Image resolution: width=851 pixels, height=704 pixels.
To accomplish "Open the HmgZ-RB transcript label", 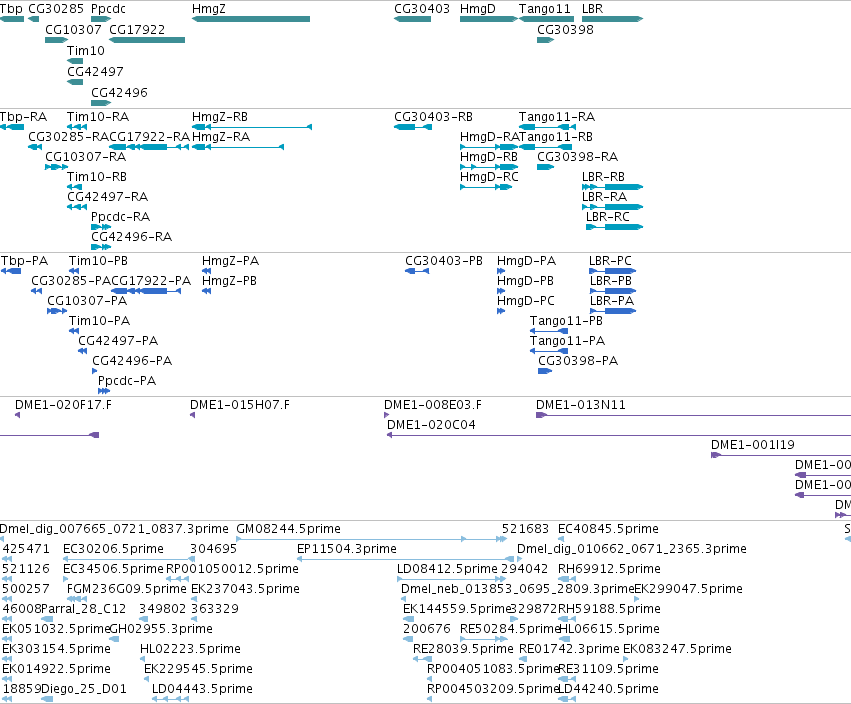I will pyautogui.click(x=220, y=117).
